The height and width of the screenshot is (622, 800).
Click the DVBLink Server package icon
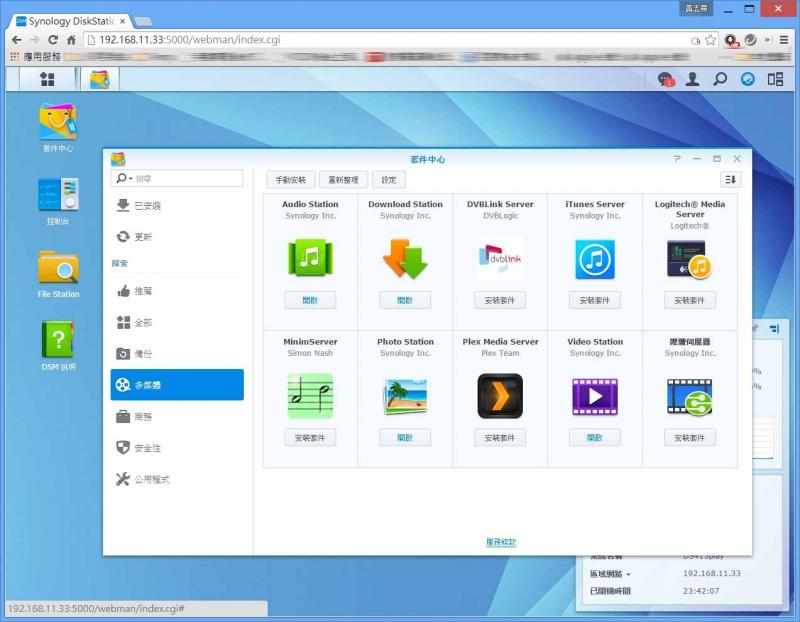tap(500, 258)
